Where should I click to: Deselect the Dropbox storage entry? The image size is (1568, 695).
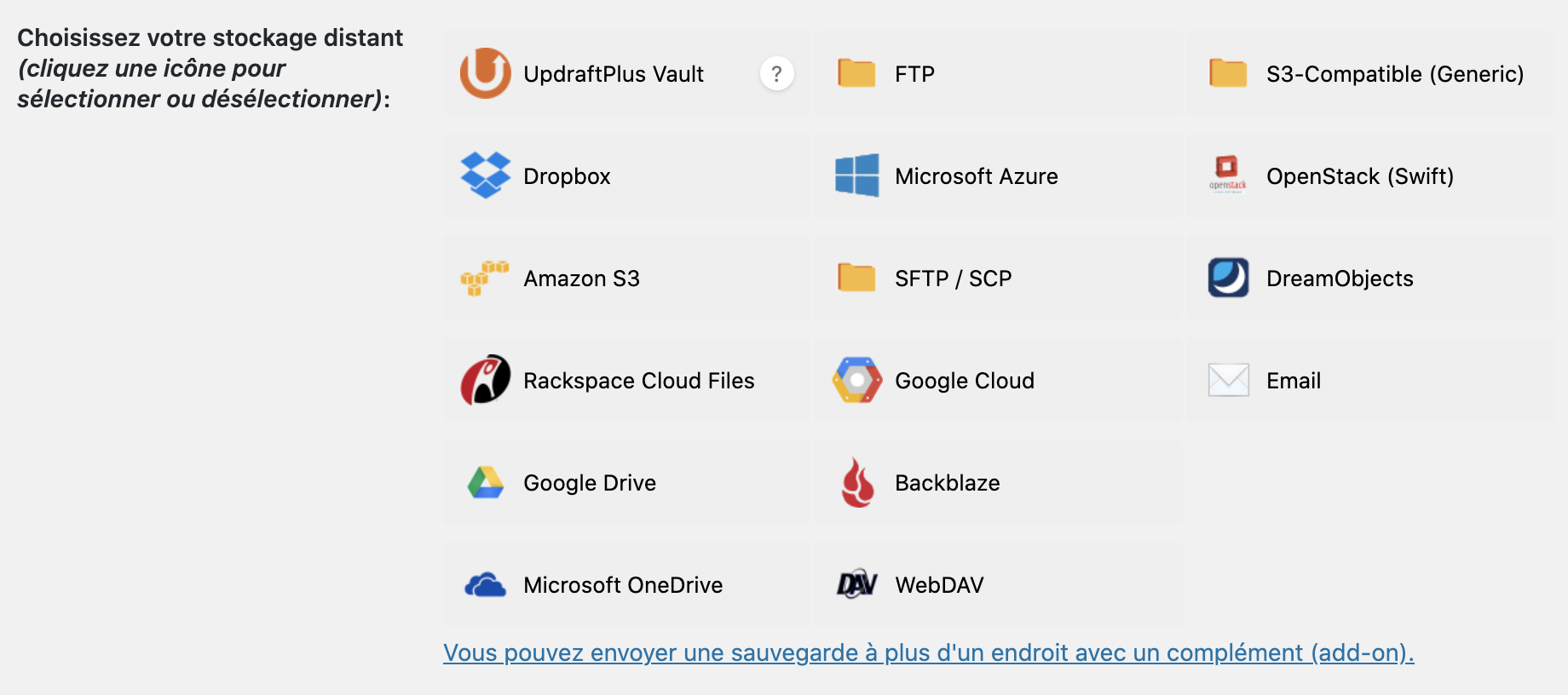click(x=484, y=175)
